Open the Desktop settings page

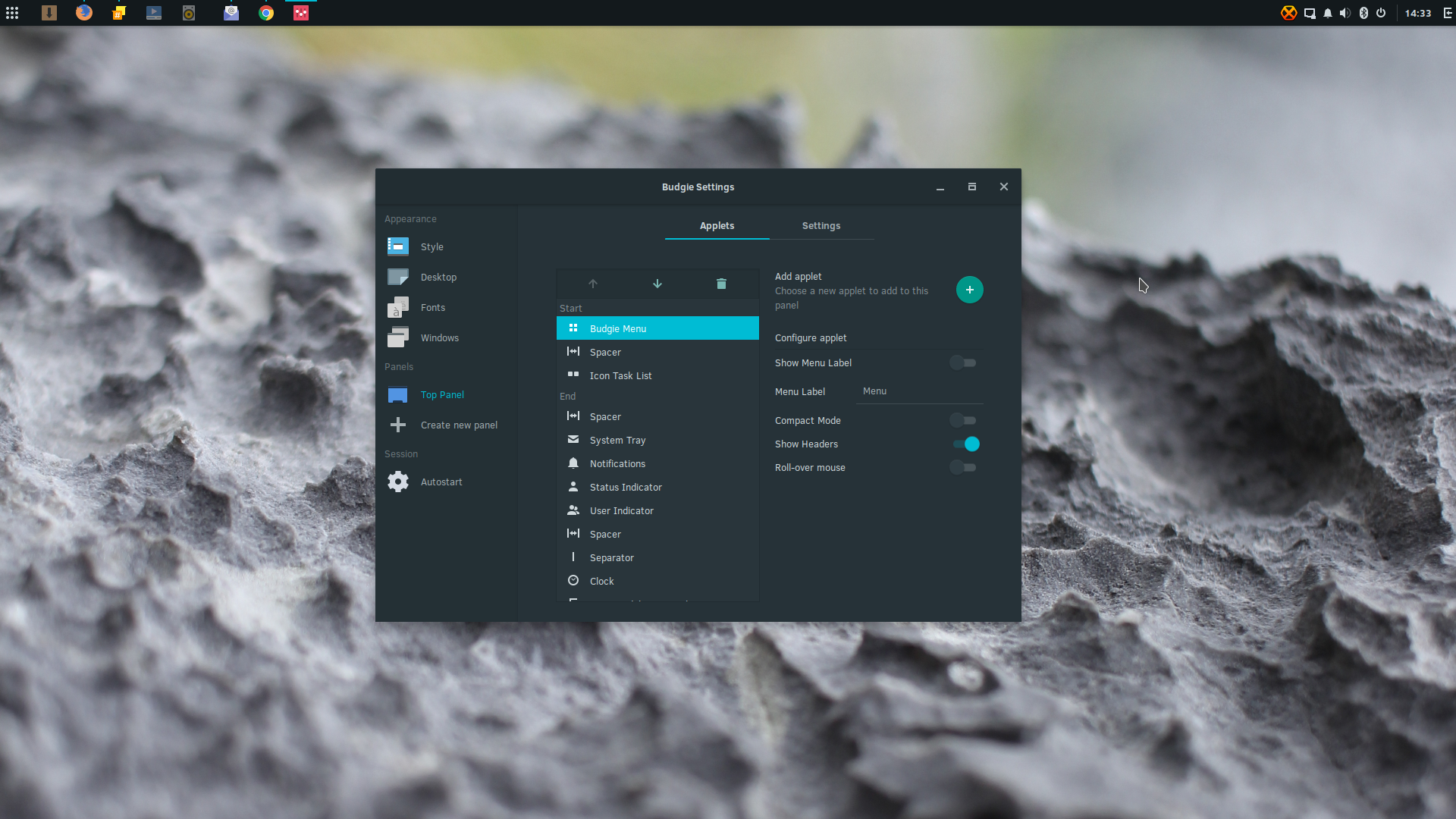(x=446, y=278)
